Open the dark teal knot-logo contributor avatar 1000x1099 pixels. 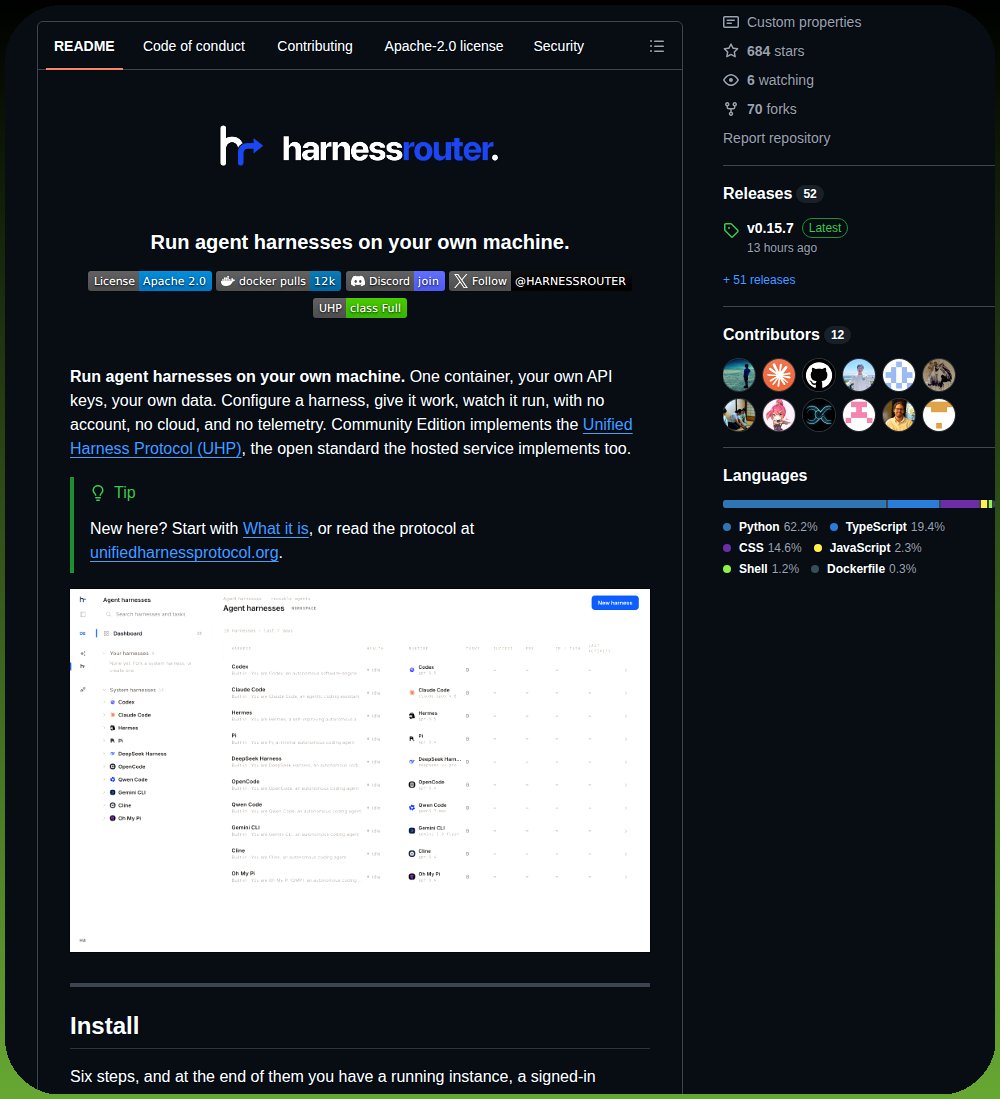[x=819, y=415]
